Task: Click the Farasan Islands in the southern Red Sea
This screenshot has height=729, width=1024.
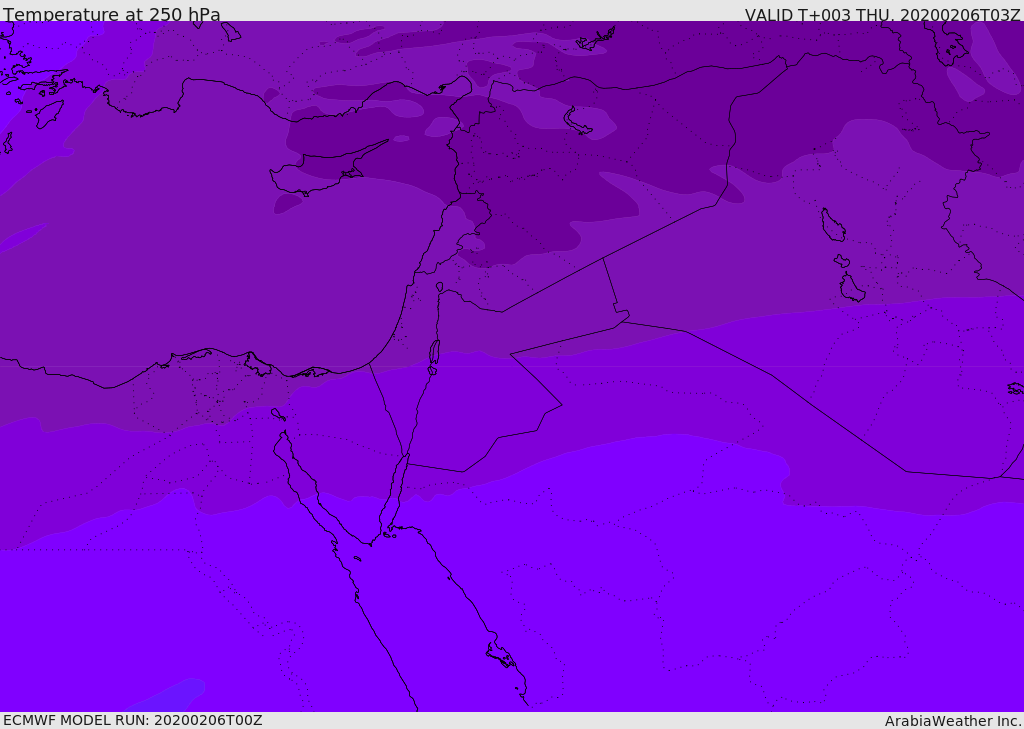Action: pos(500,655)
